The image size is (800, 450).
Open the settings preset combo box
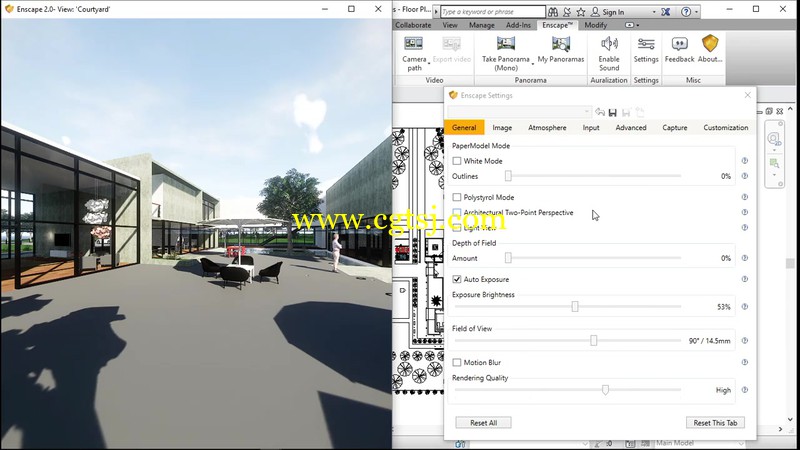(519, 112)
